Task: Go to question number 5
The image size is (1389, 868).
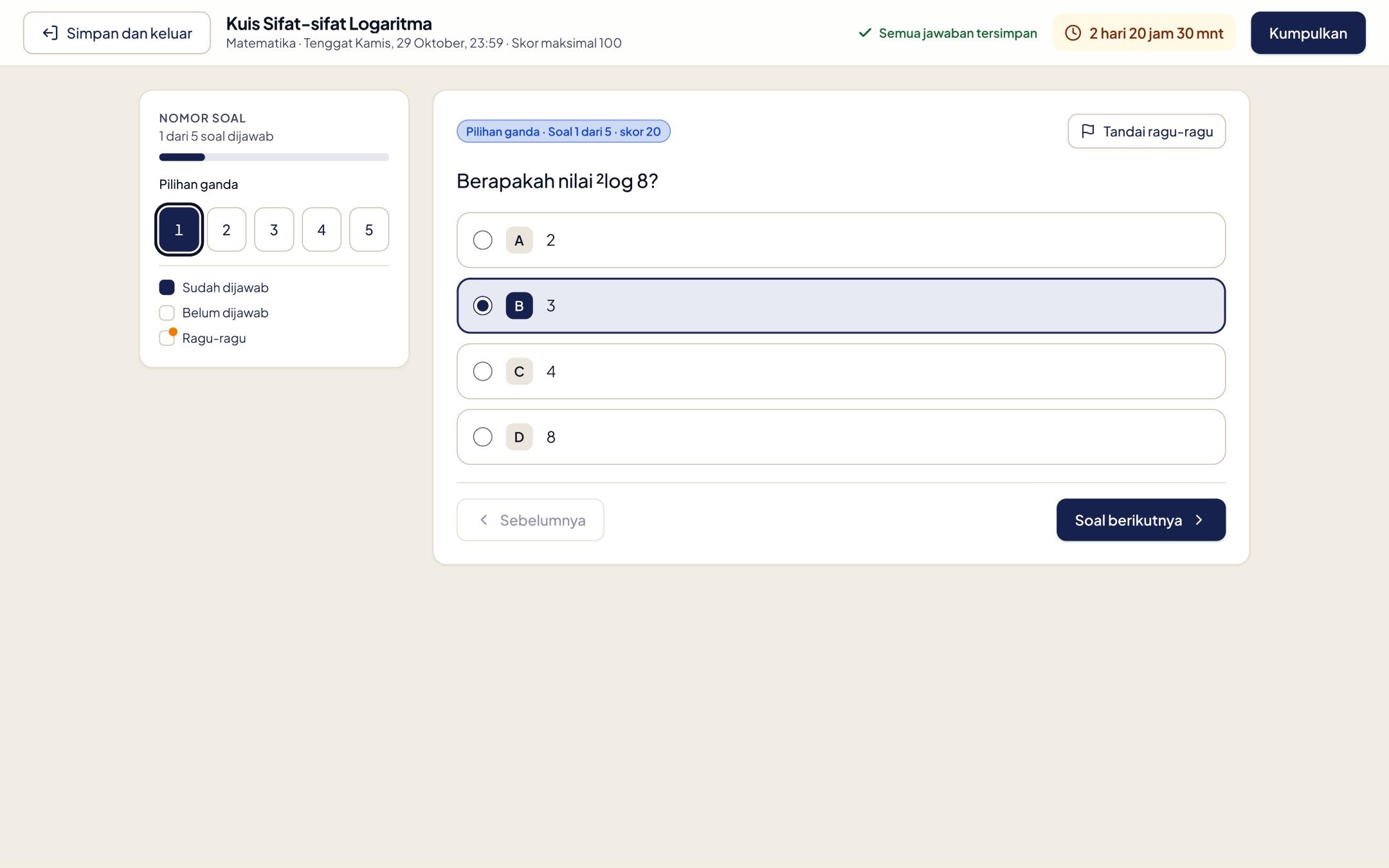Action: (x=369, y=230)
